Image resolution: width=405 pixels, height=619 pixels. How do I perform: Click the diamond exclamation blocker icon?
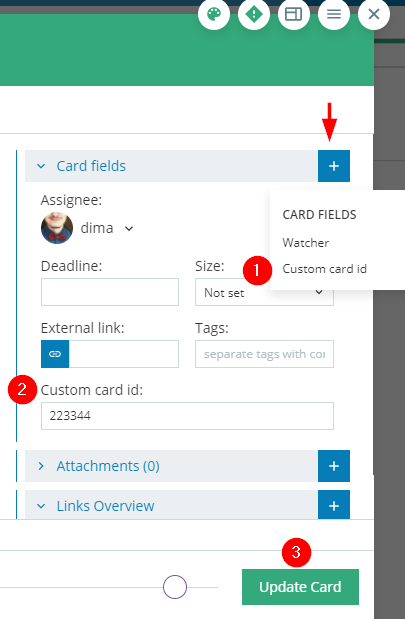[x=254, y=15]
